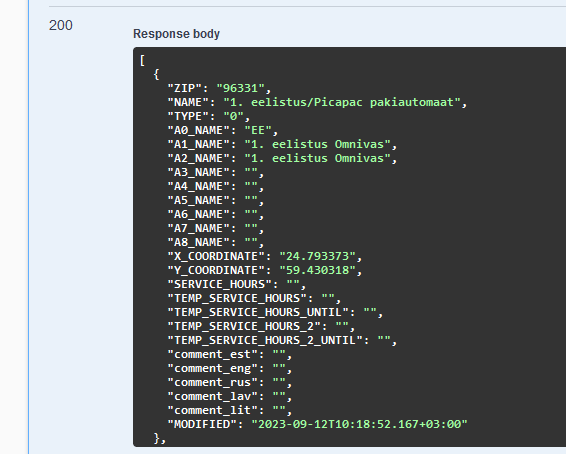Click the comment_rus key
Viewport: 566px width, 454px height.
213,383
